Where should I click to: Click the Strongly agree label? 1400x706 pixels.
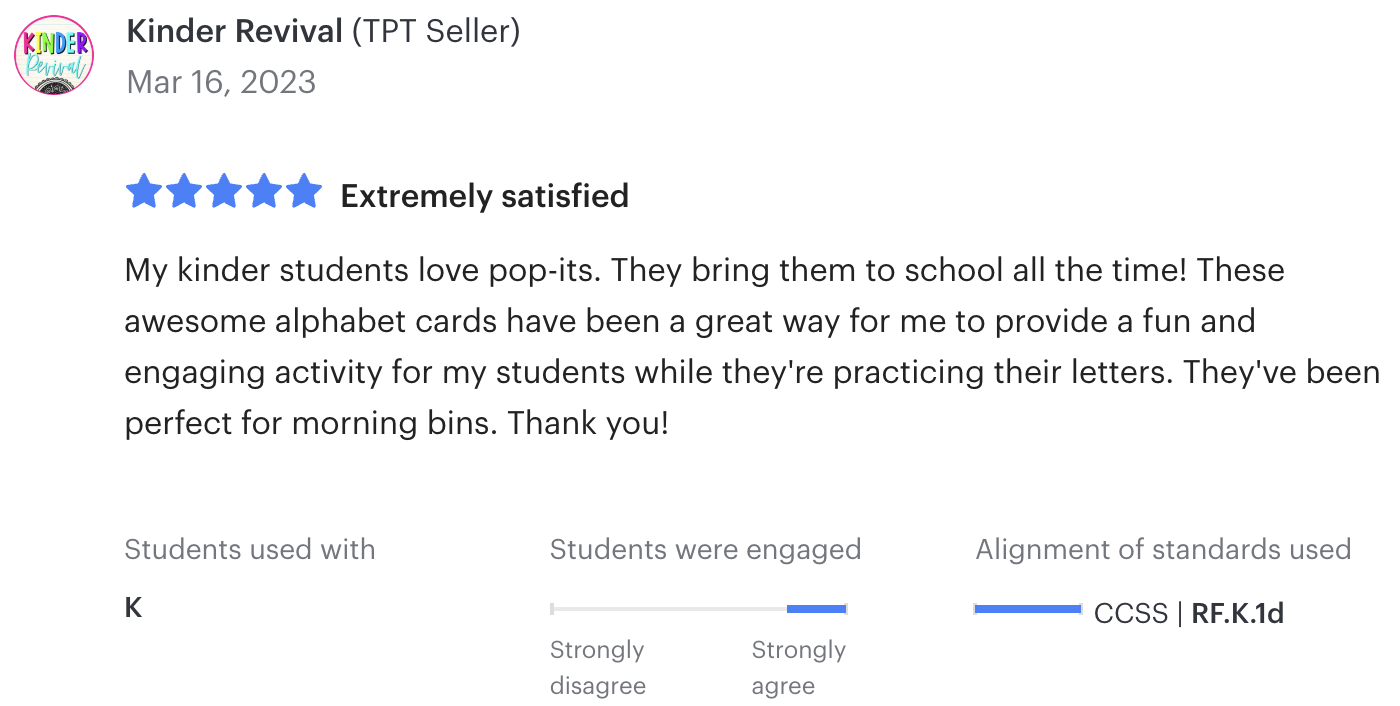click(x=799, y=668)
